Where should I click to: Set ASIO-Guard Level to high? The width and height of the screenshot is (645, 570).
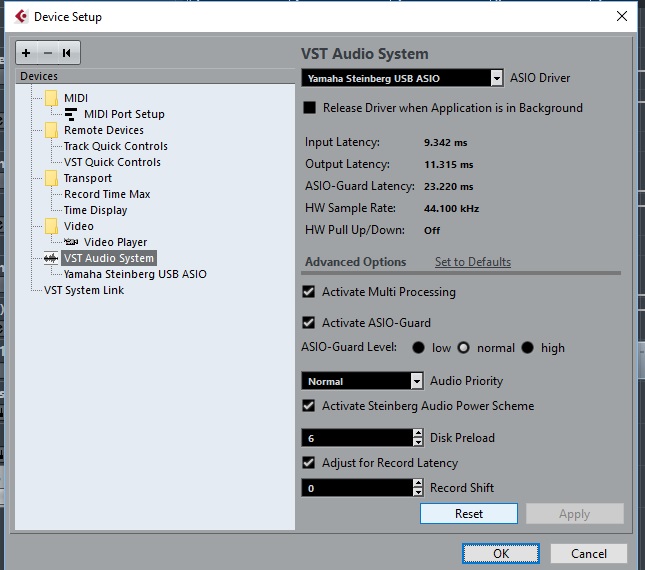pos(527,348)
